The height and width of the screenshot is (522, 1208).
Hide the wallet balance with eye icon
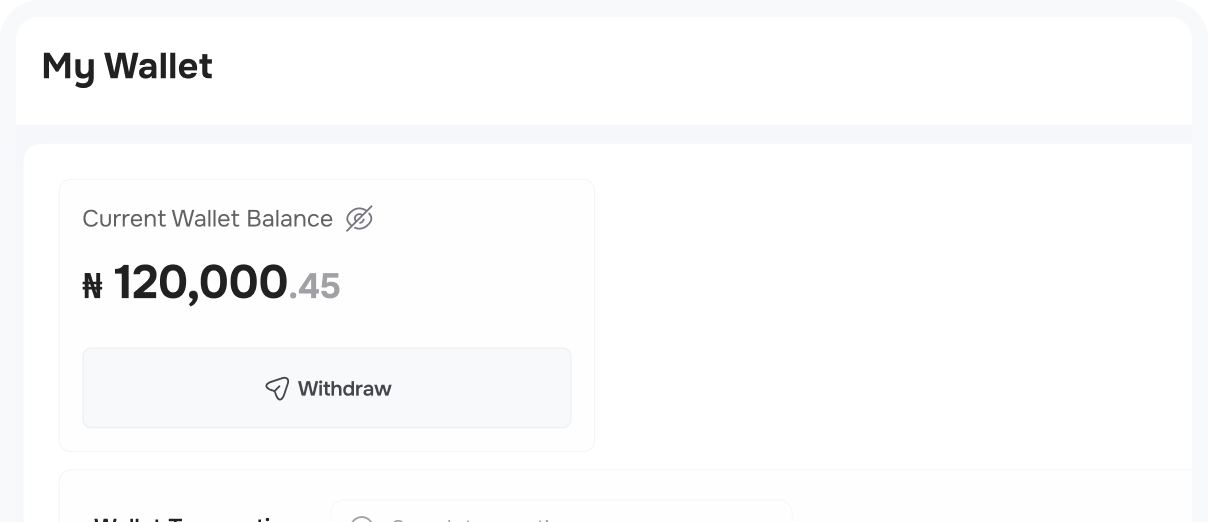coord(359,218)
